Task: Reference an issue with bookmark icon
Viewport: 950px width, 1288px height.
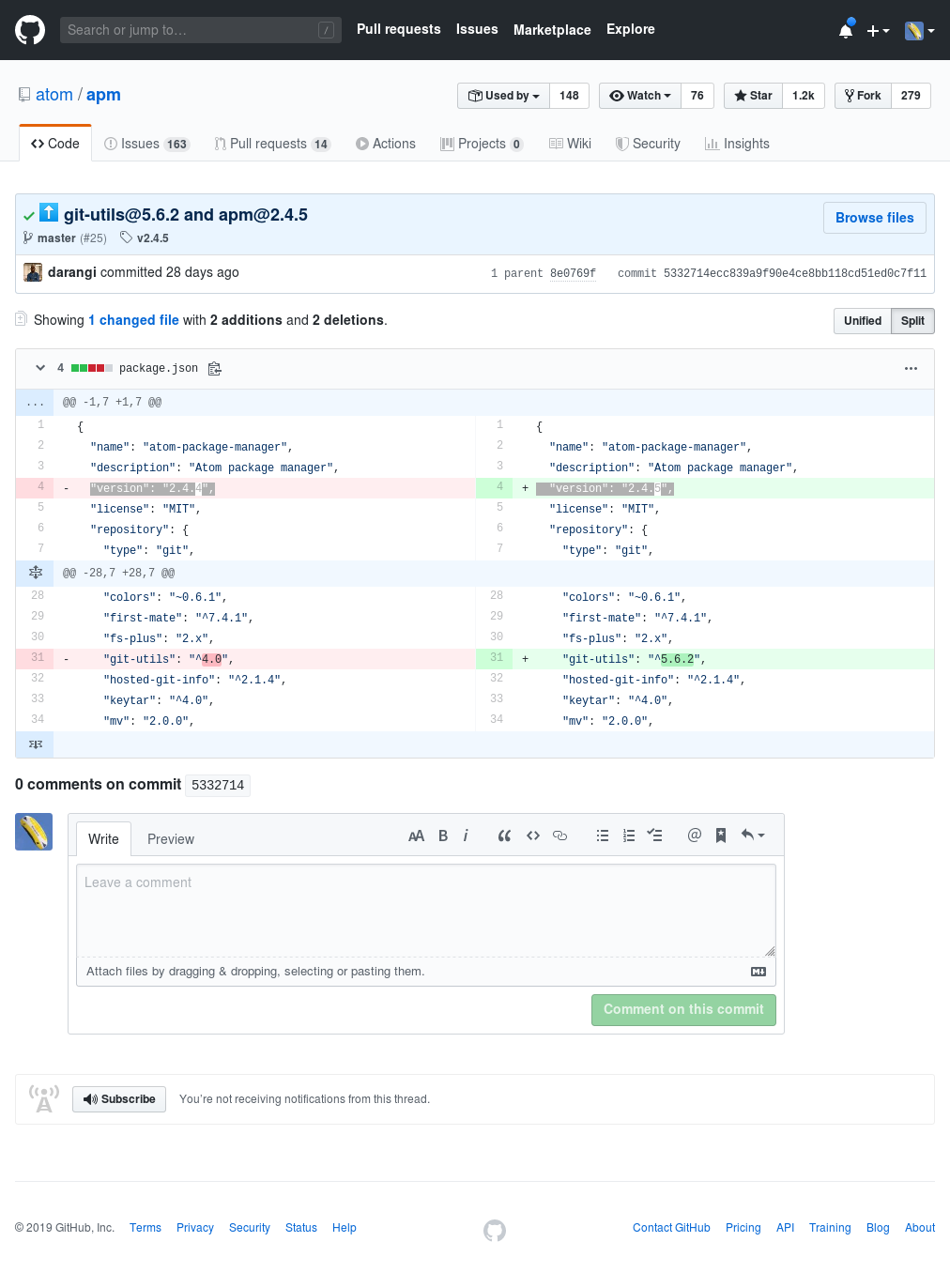Action: coord(721,836)
